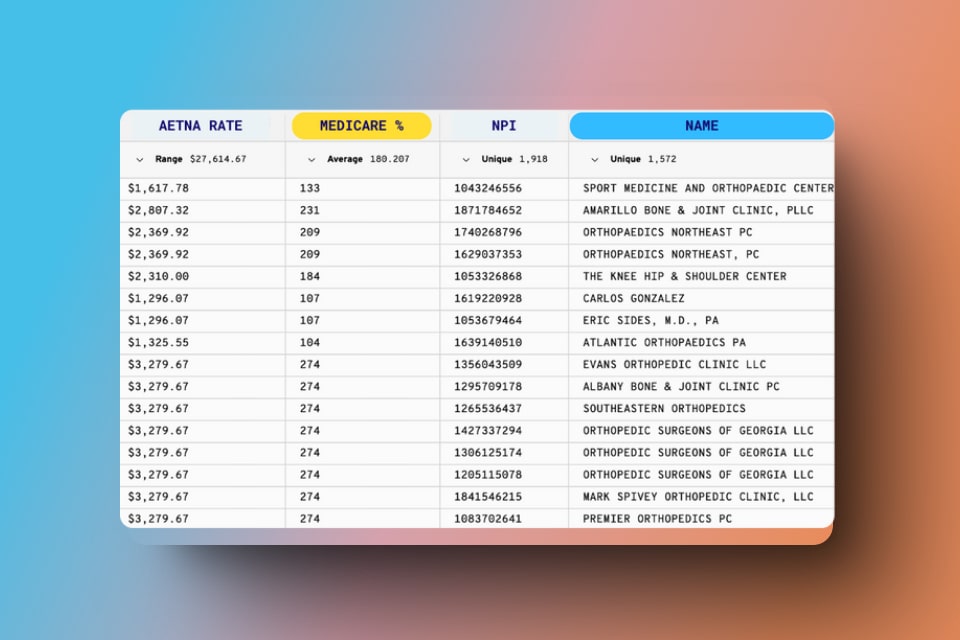Select NPI 1871784652
The image size is (960, 640).
(488, 211)
